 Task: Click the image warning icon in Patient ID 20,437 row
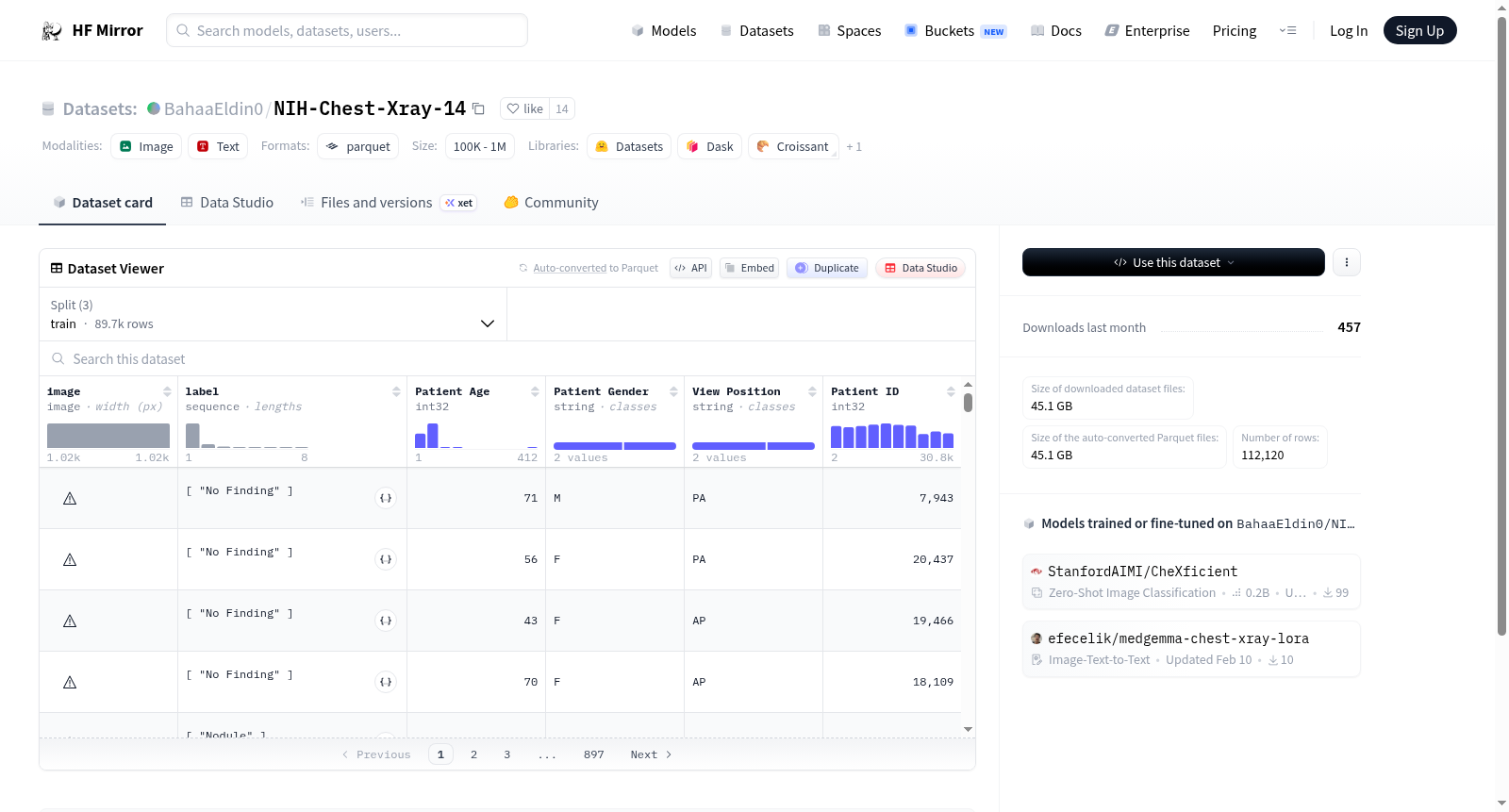click(70, 559)
